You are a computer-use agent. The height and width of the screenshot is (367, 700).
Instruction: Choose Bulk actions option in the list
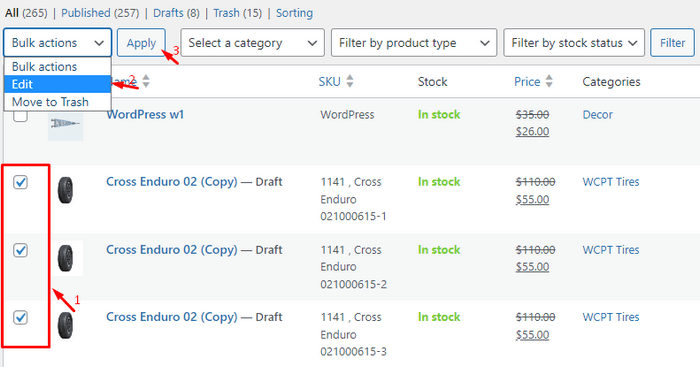(58, 67)
